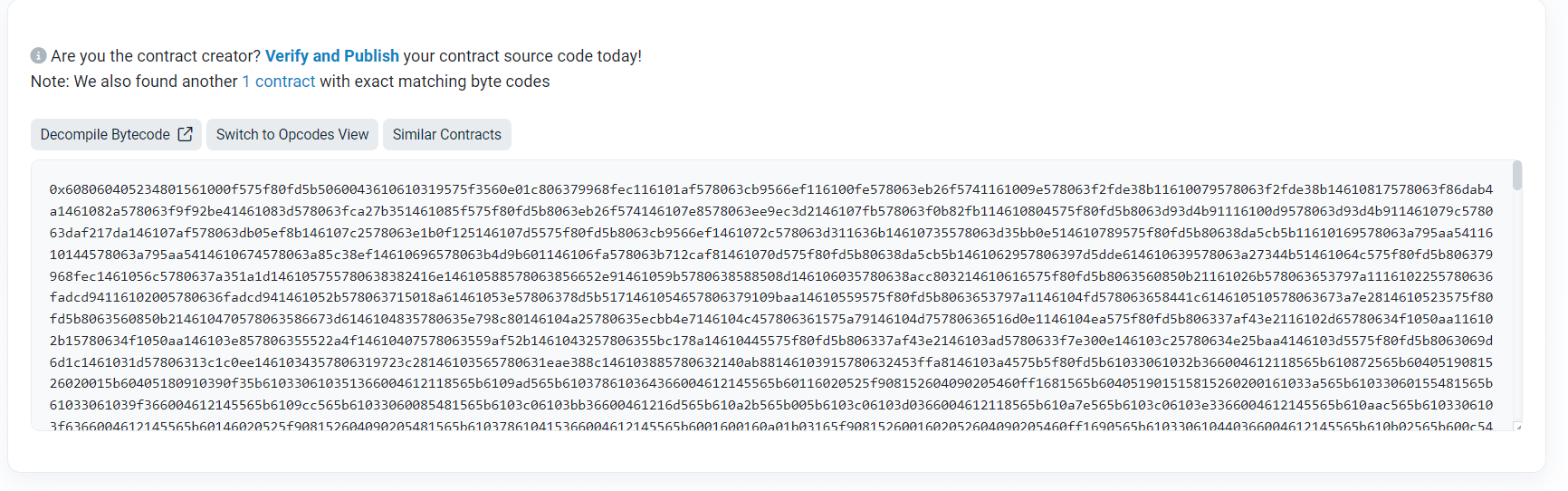Click the bytecode box resize handle

(1517, 427)
